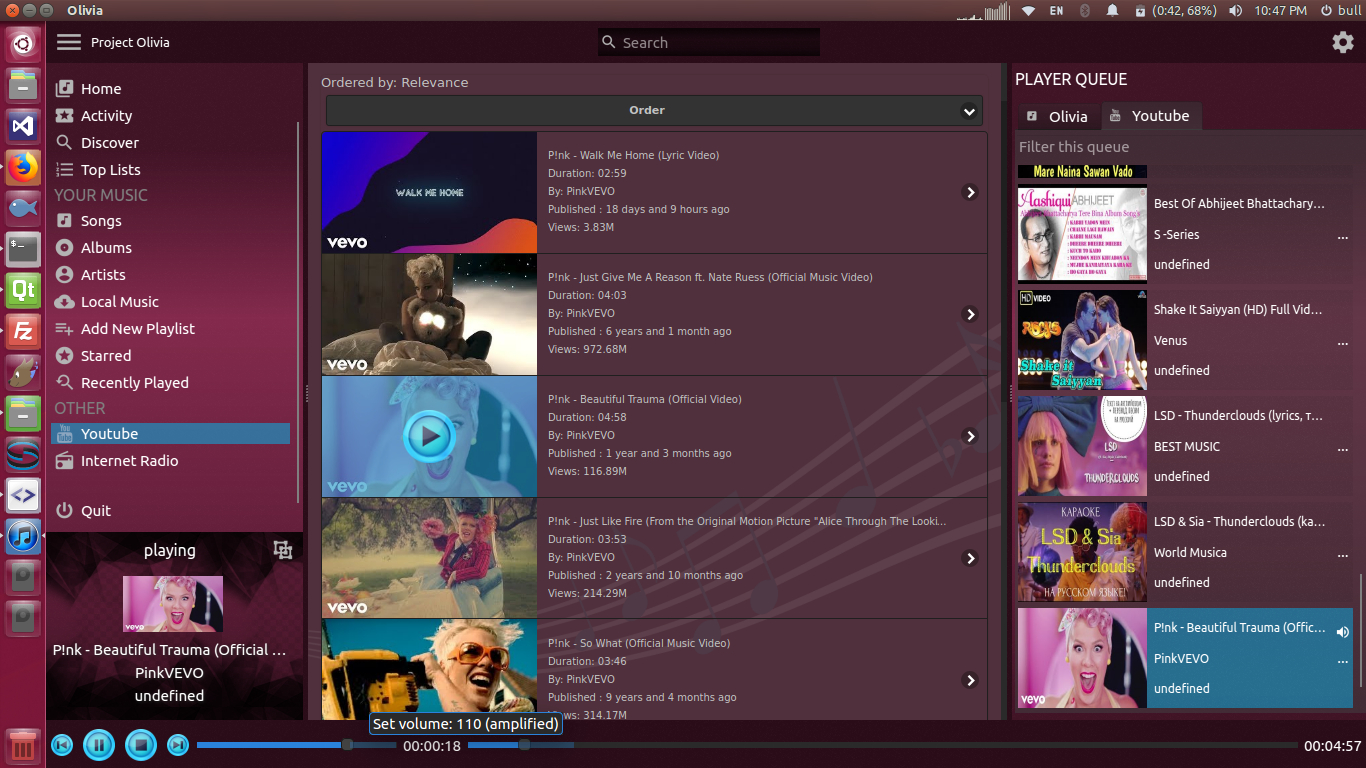Screen dimensions: 1366x768
Task: Browse Albums in the sidebar
Action: point(172,248)
